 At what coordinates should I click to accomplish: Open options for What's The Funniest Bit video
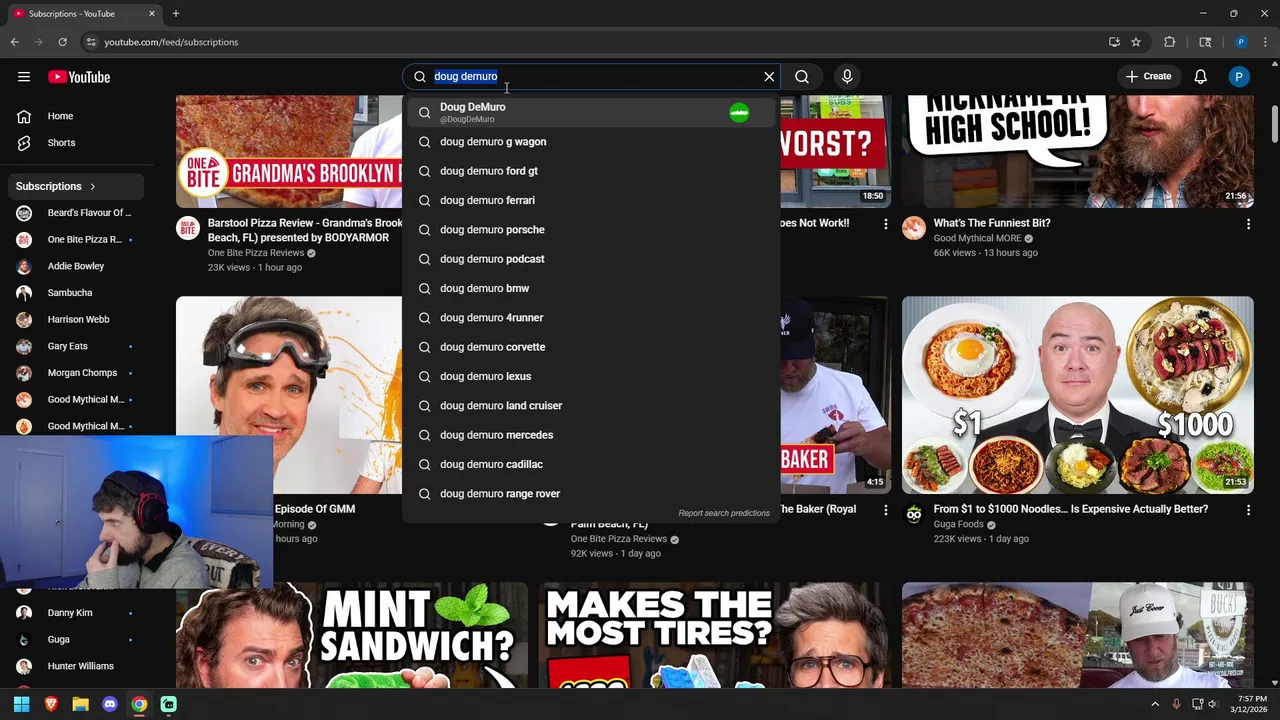1248,224
